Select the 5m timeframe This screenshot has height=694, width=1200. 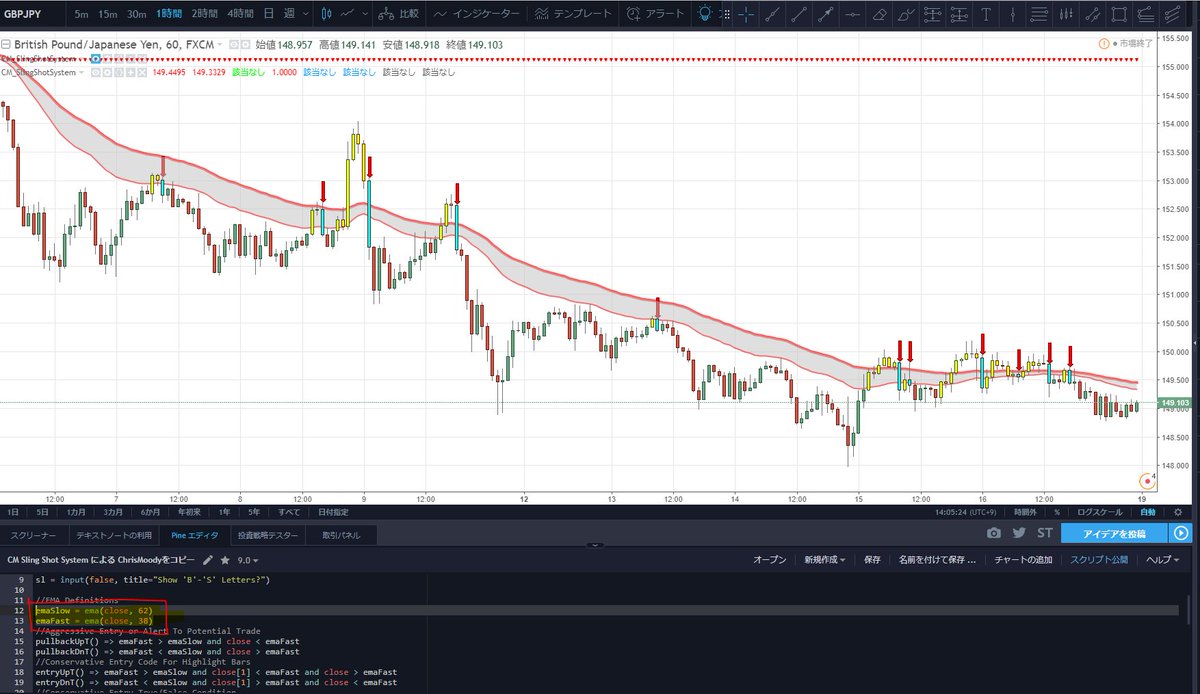[81, 14]
